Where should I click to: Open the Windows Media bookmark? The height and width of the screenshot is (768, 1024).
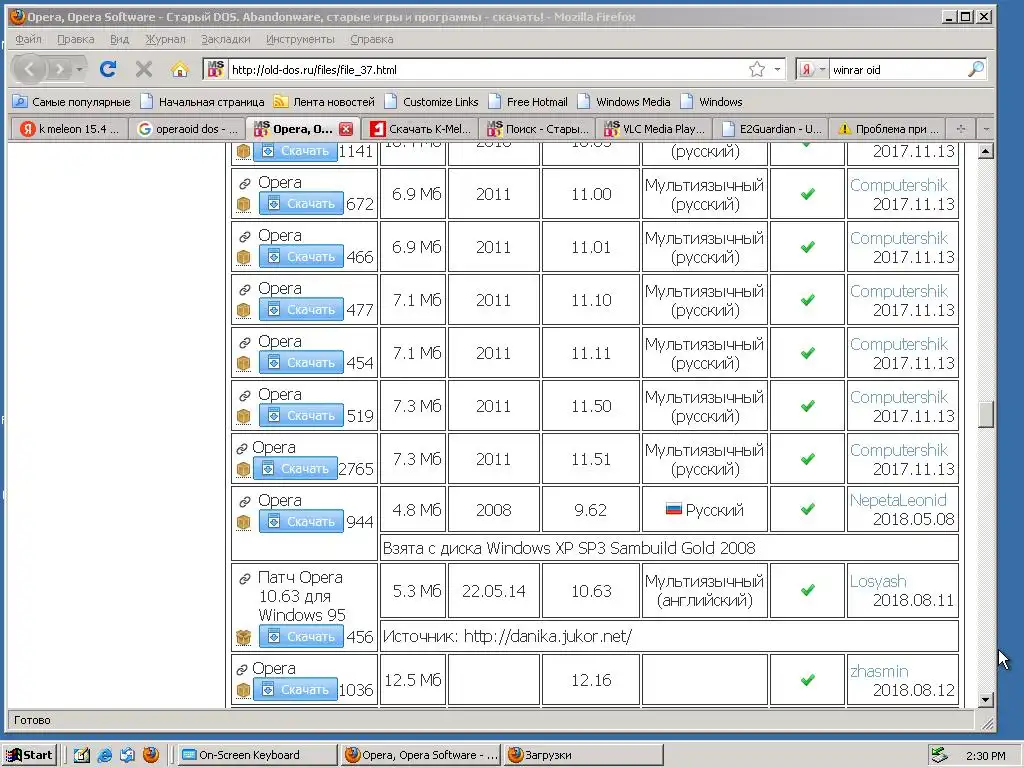(x=624, y=102)
